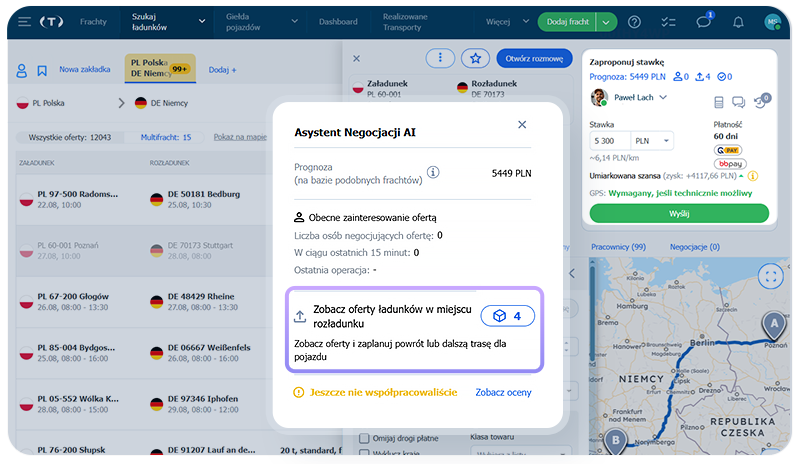The width and height of the screenshot is (800, 464).
Task: Open Realizowane Transporty menu item
Action: click(x=405, y=21)
